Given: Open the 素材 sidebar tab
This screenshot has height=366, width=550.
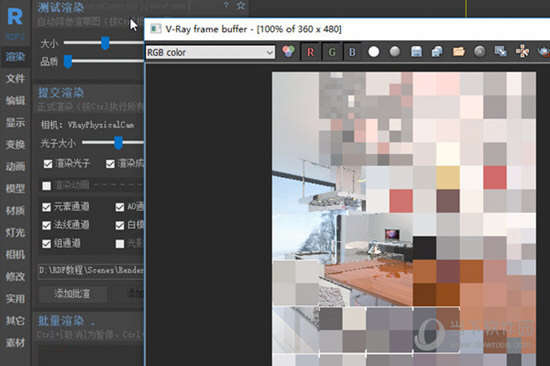Looking at the screenshot, I should click(15, 343).
